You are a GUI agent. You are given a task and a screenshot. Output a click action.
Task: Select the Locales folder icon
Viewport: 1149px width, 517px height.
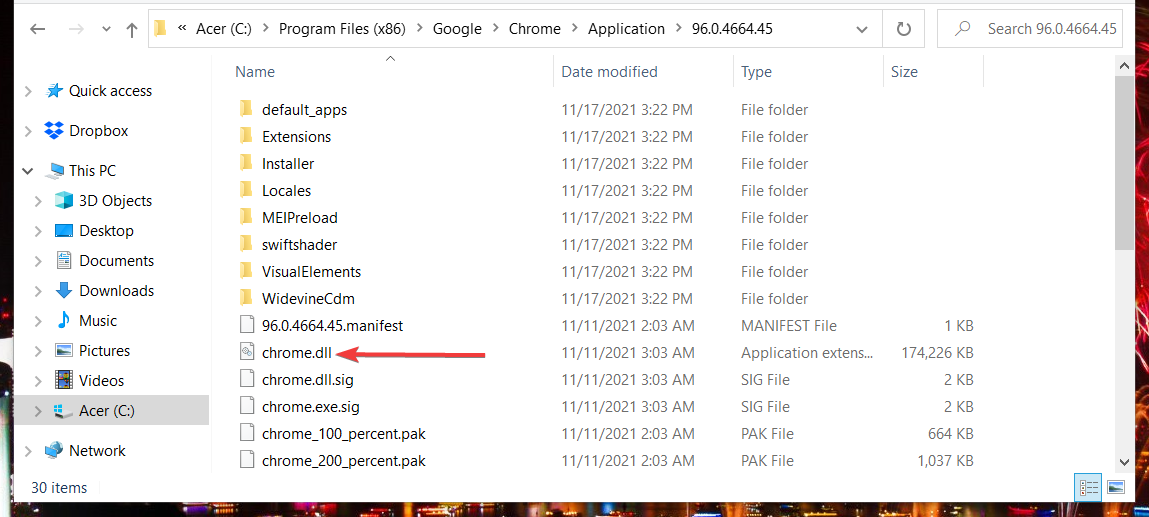[x=247, y=191]
